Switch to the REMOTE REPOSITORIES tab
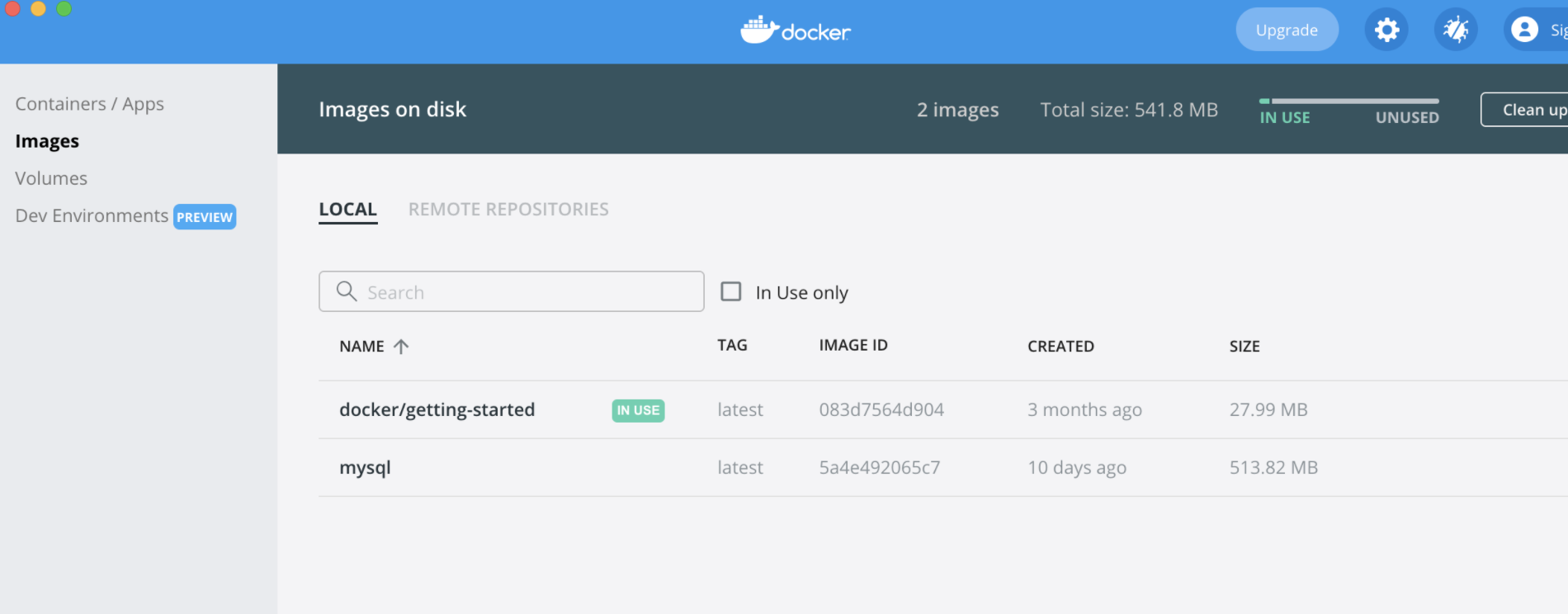The width and height of the screenshot is (1568, 614). pyautogui.click(x=508, y=210)
